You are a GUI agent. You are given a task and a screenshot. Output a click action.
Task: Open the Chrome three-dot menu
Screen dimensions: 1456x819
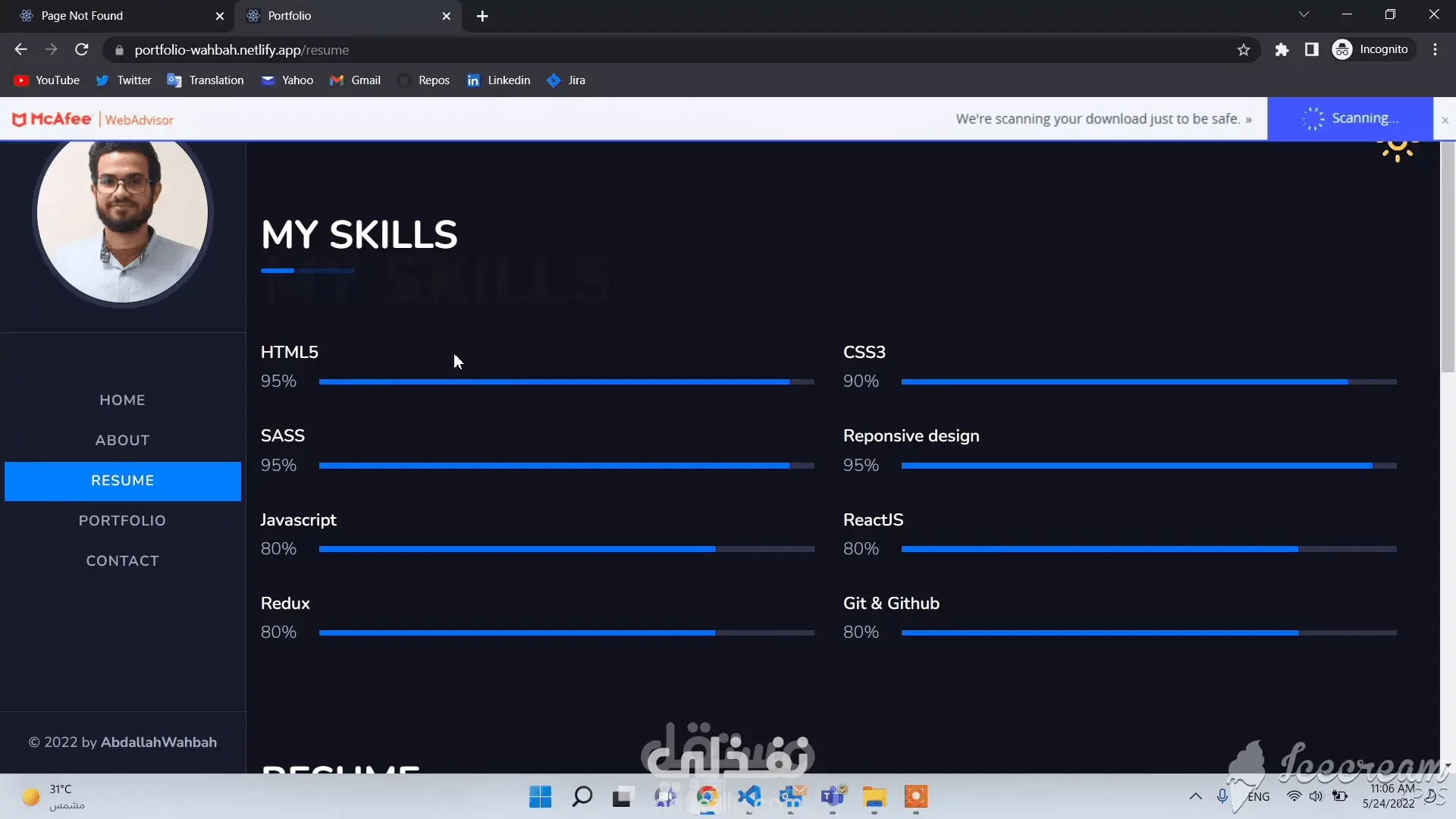click(1435, 50)
